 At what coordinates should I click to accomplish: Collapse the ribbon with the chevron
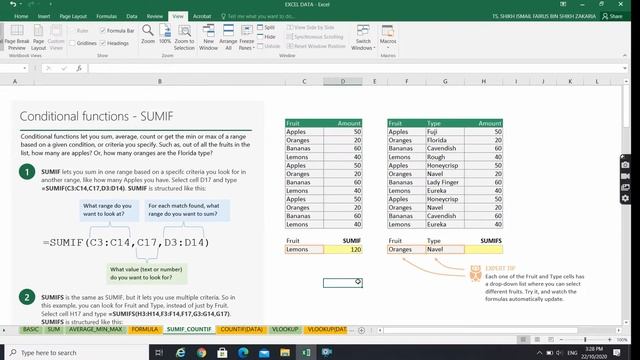point(624,56)
